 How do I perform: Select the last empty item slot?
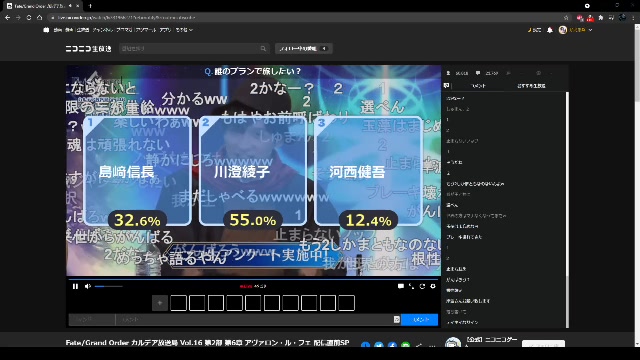(346, 303)
